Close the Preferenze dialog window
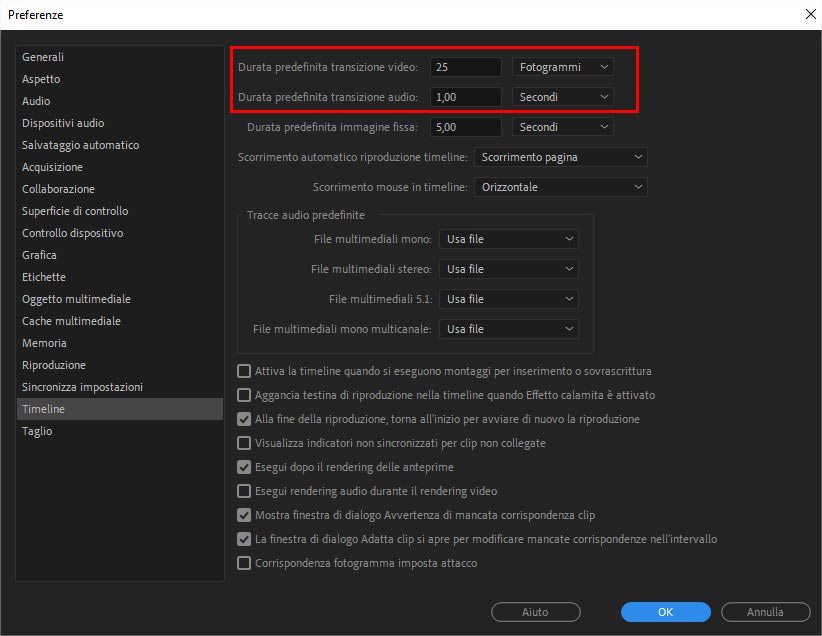Image resolution: width=822 pixels, height=636 pixels. tap(809, 14)
